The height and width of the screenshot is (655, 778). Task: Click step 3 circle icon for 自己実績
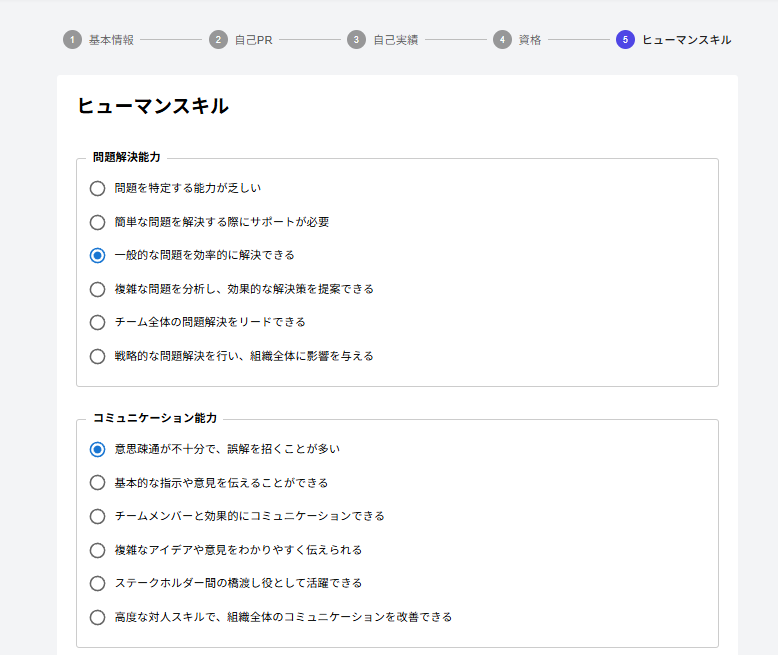click(x=356, y=40)
